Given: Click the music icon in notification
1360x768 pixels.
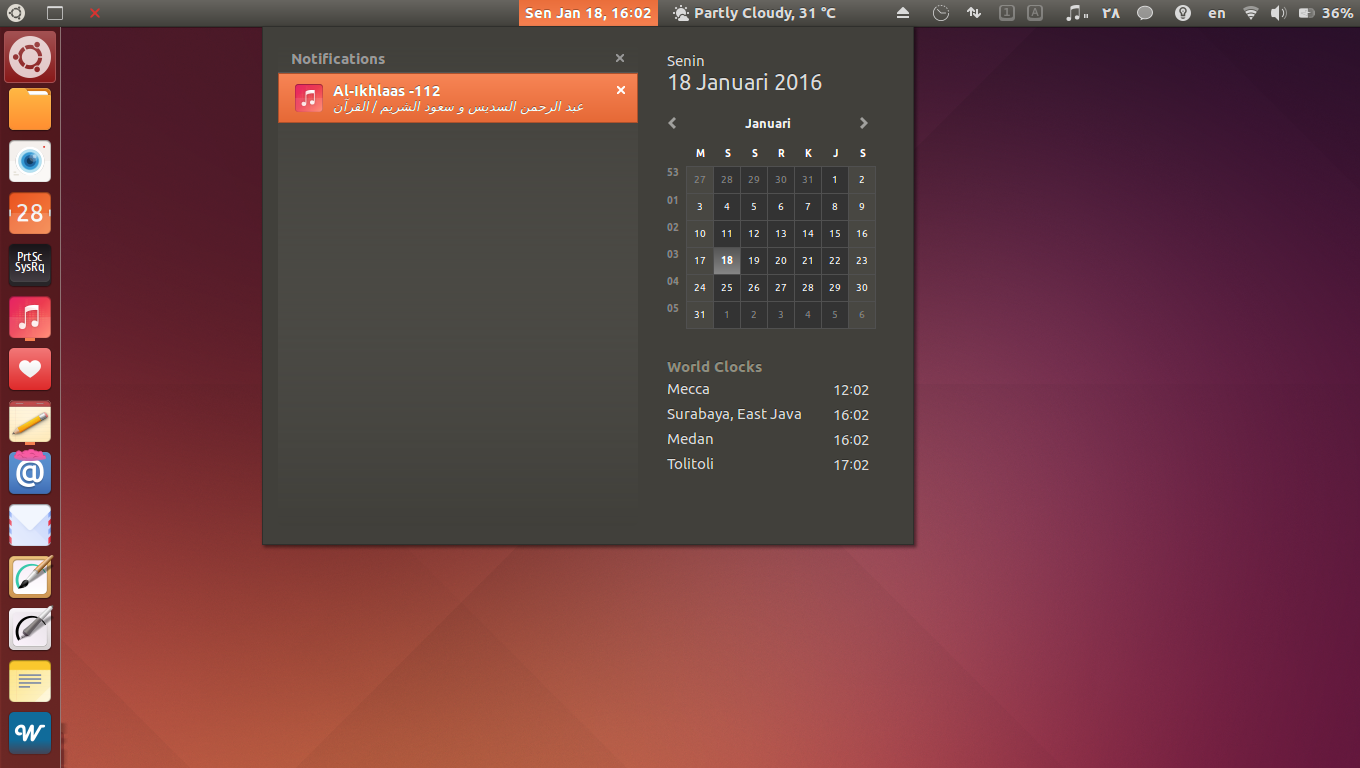Looking at the screenshot, I should [x=309, y=98].
